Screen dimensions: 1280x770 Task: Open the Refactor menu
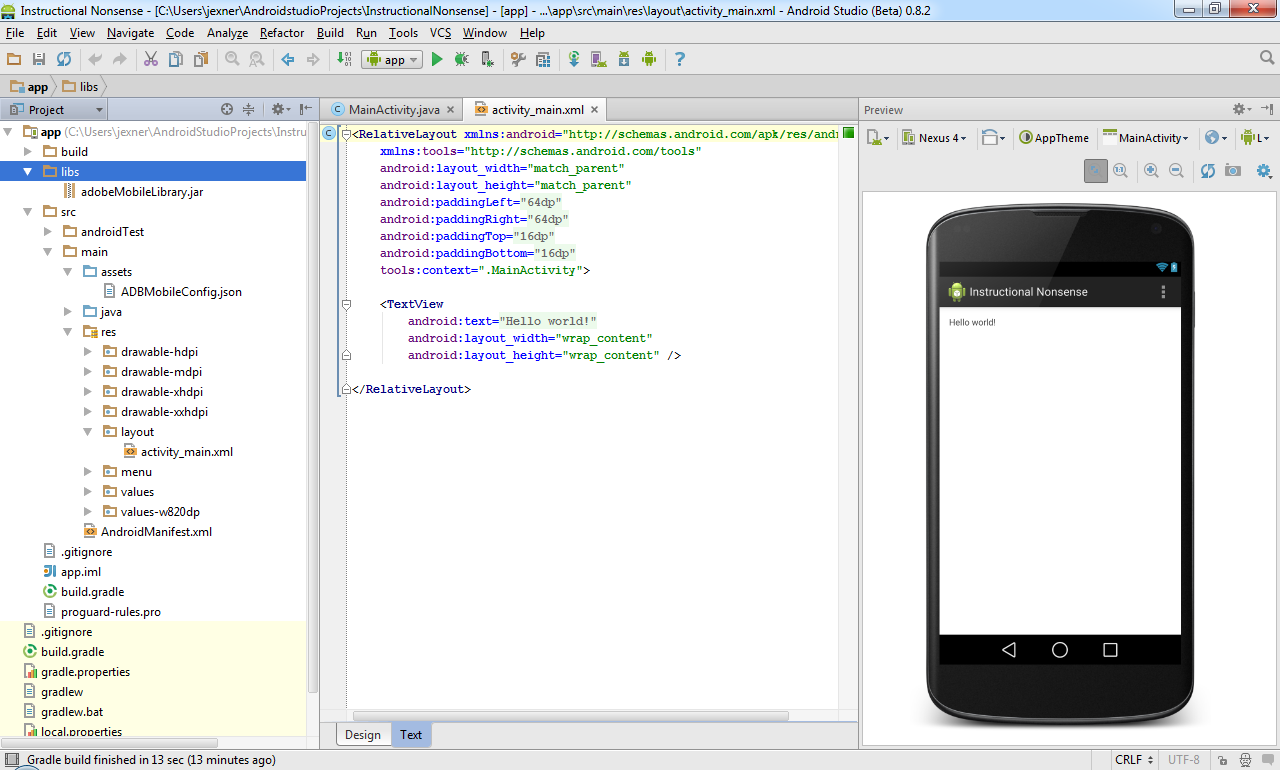coord(281,33)
